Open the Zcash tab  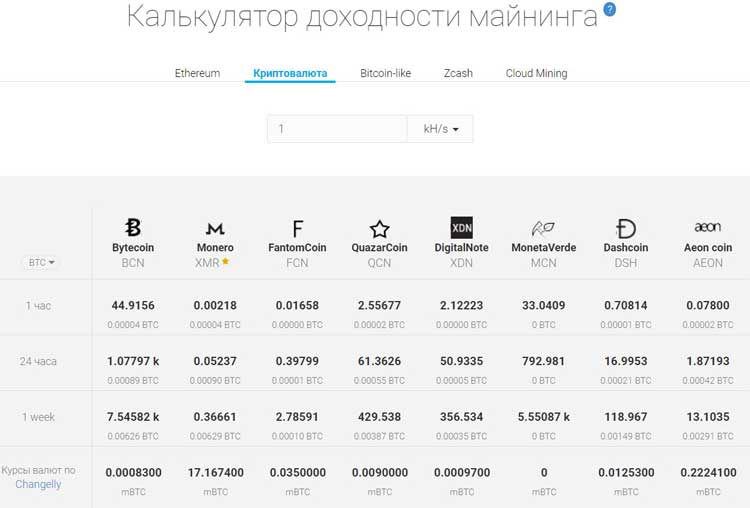(458, 73)
